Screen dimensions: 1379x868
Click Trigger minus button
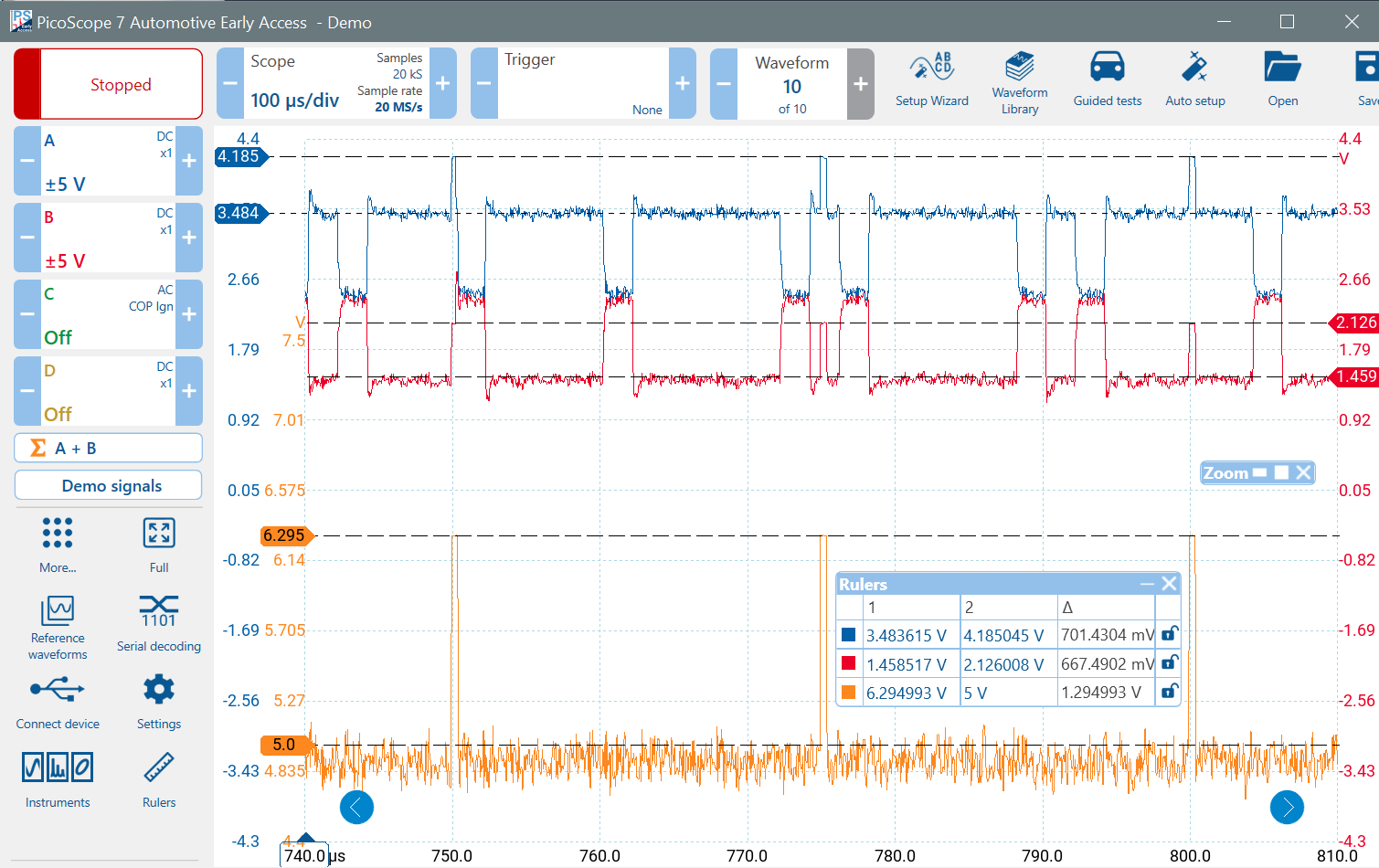coord(484,83)
